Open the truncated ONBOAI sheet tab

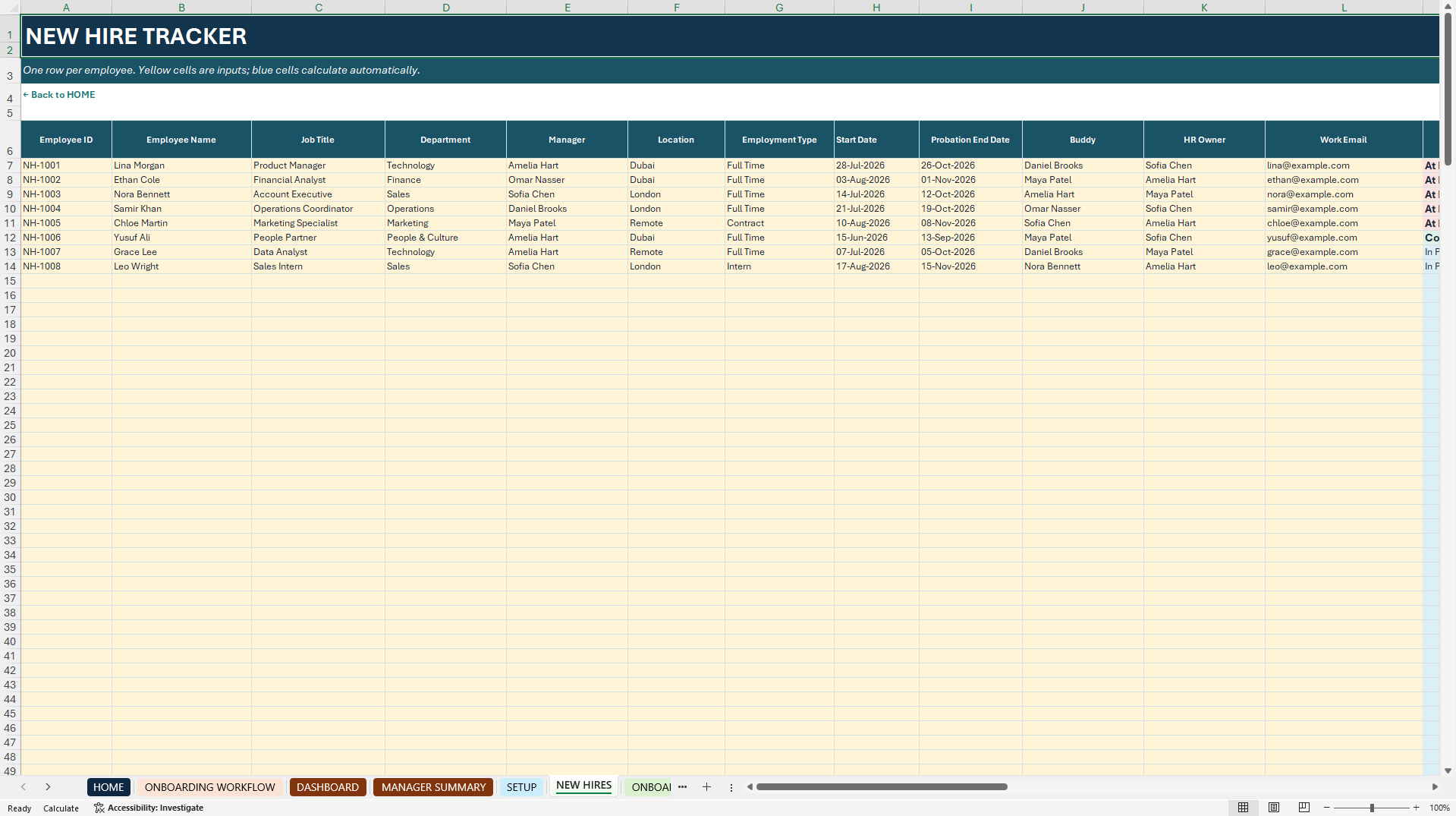[650, 787]
